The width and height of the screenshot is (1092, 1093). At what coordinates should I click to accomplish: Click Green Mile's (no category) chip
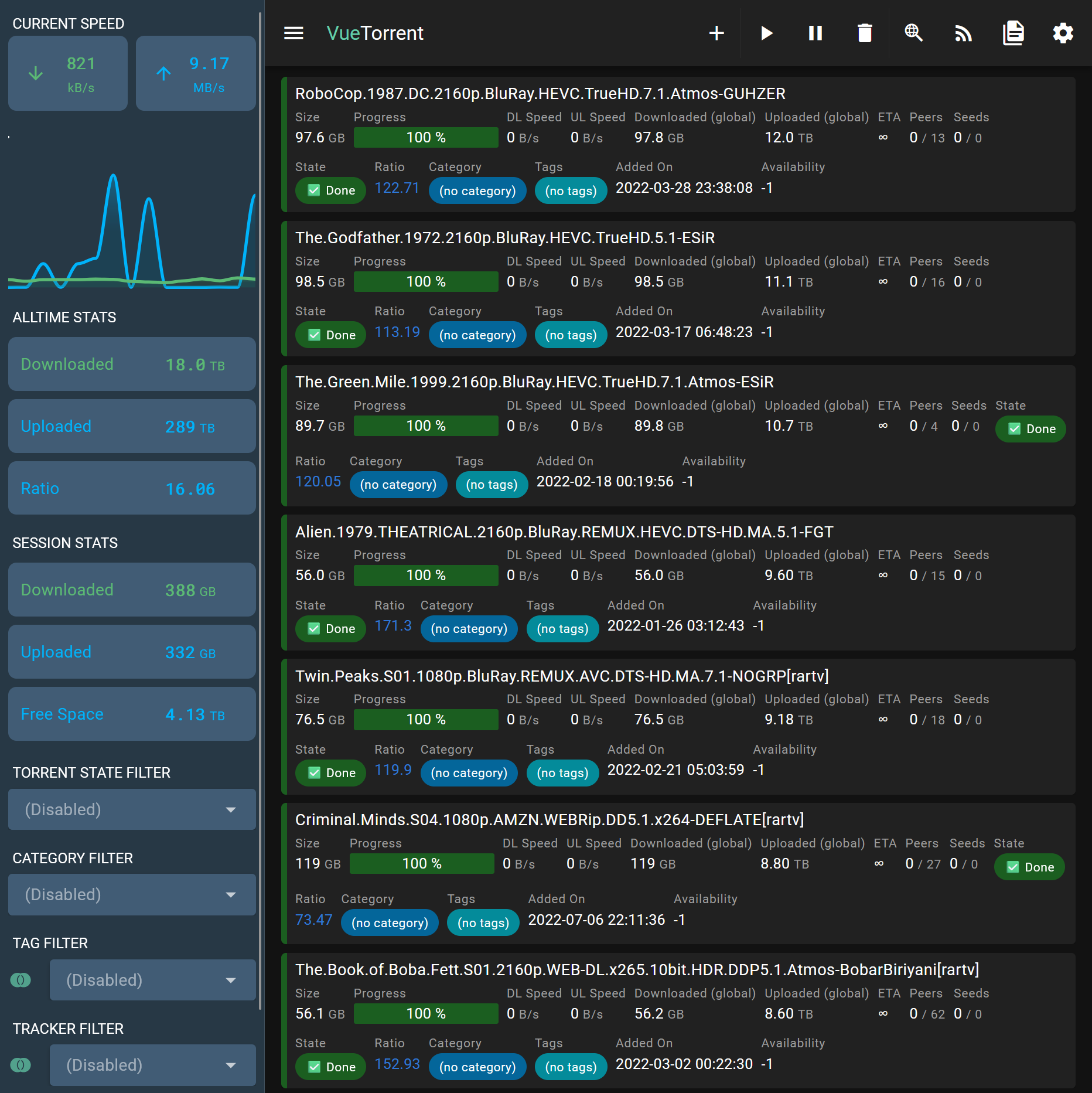(398, 485)
